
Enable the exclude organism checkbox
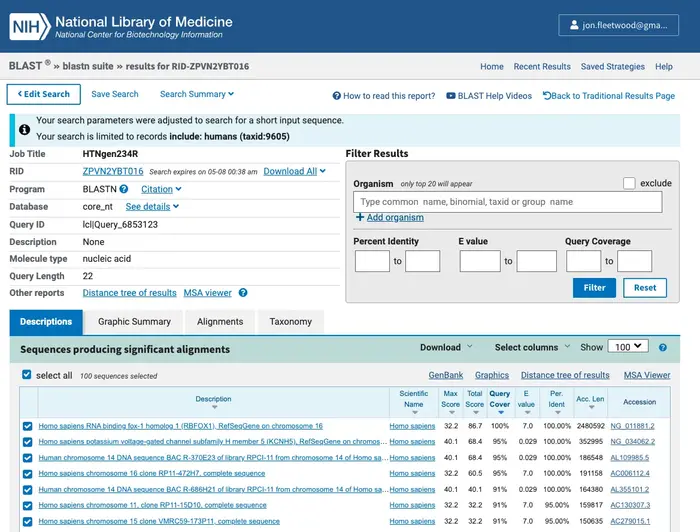coord(629,183)
